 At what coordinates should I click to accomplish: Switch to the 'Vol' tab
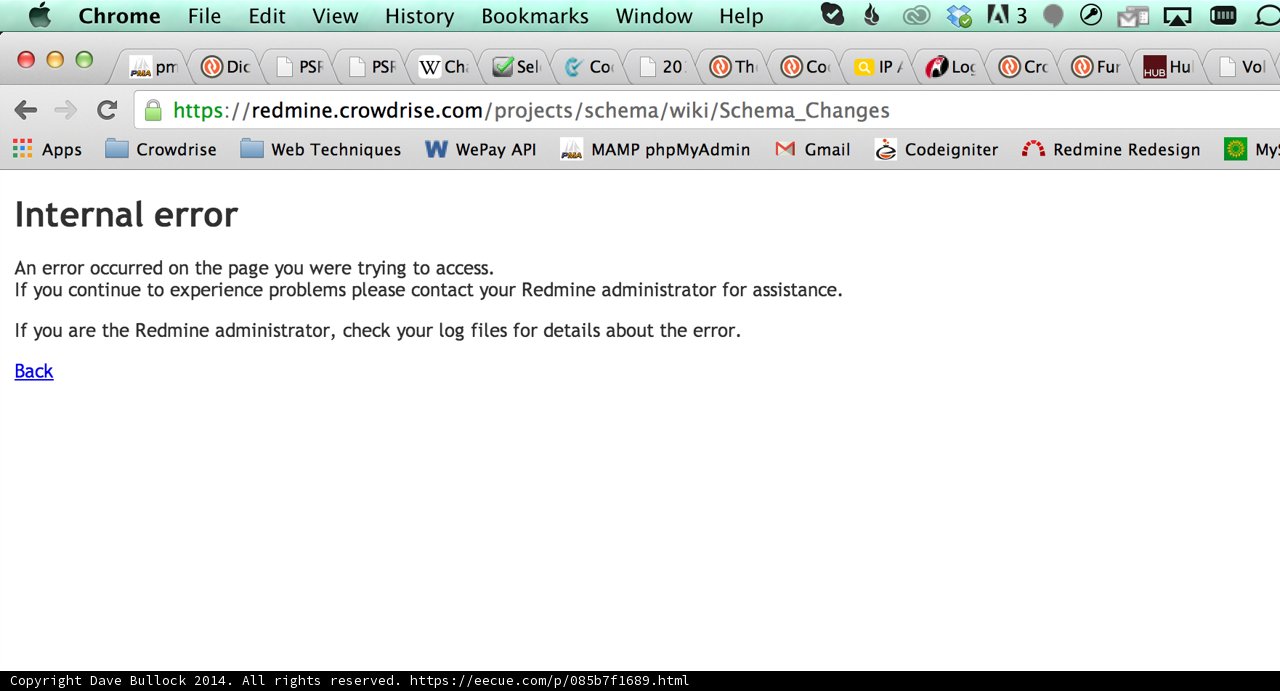tap(1242, 67)
